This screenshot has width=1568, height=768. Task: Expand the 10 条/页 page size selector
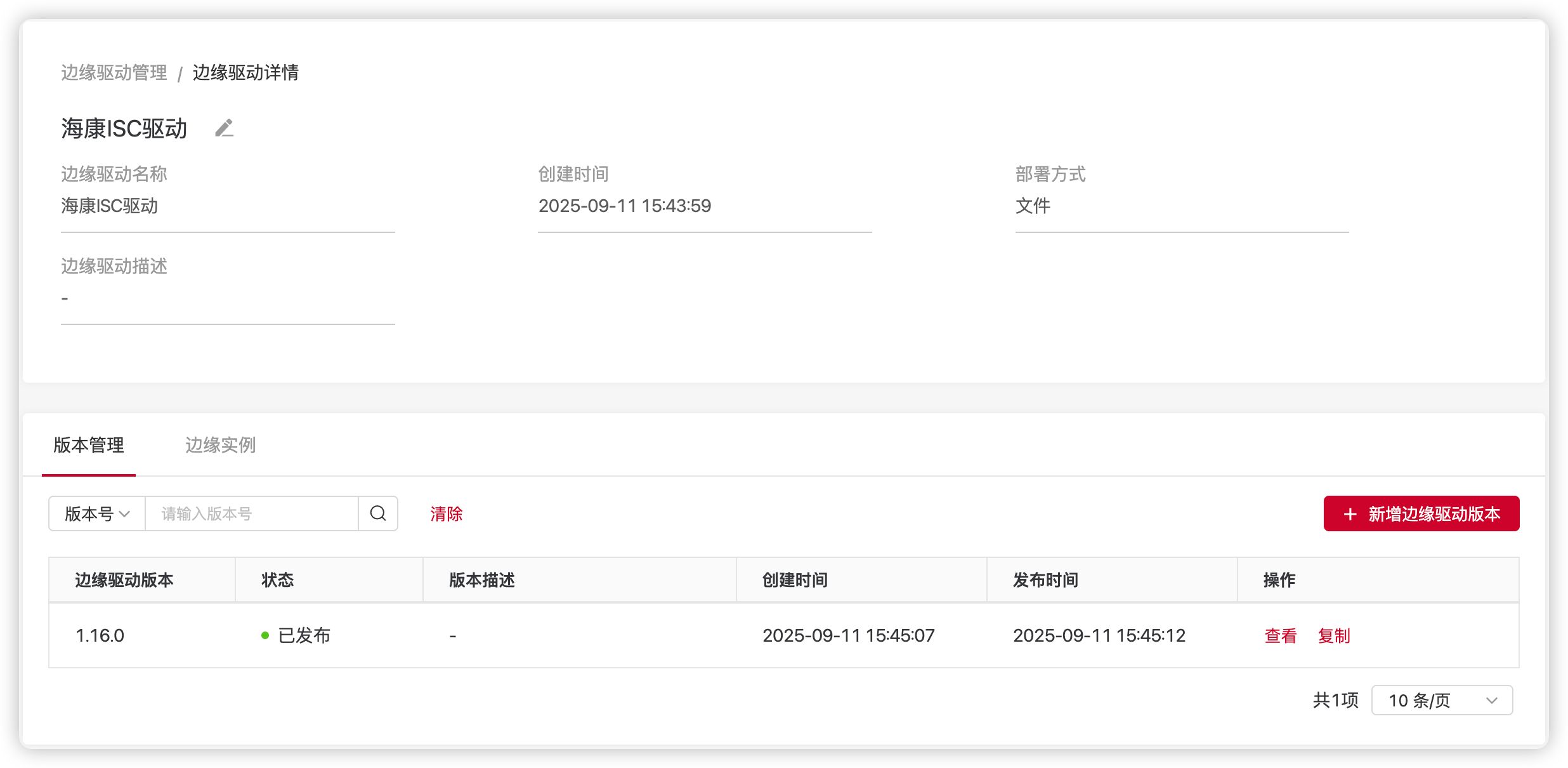[1441, 700]
